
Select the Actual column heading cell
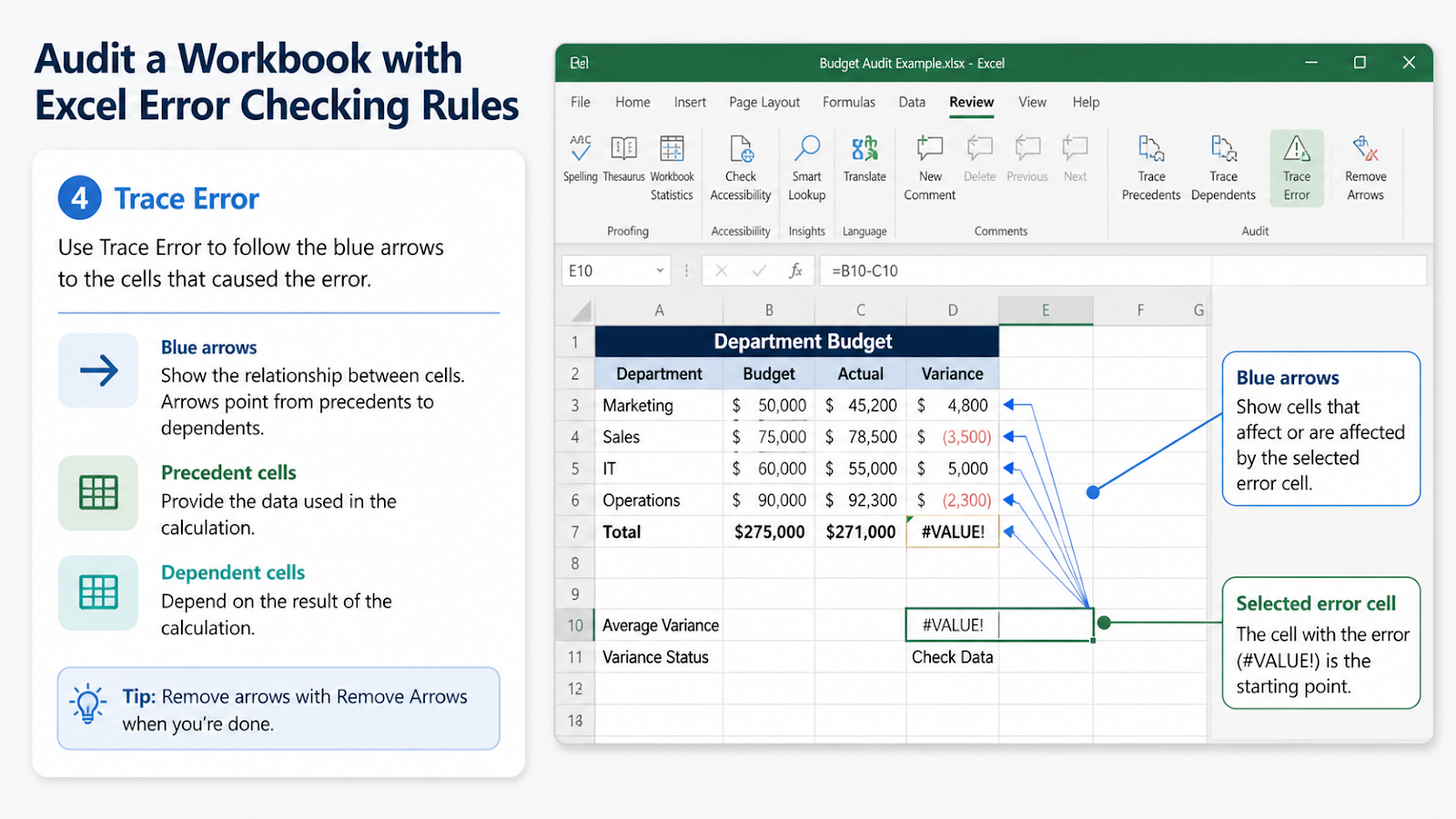861,374
